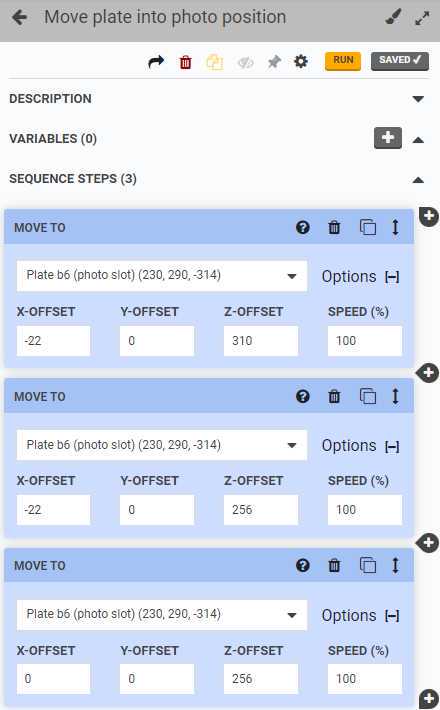This screenshot has width=440, height=710.
Task: Collapse the Sequence Steps section
Action: (x=418, y=180)
